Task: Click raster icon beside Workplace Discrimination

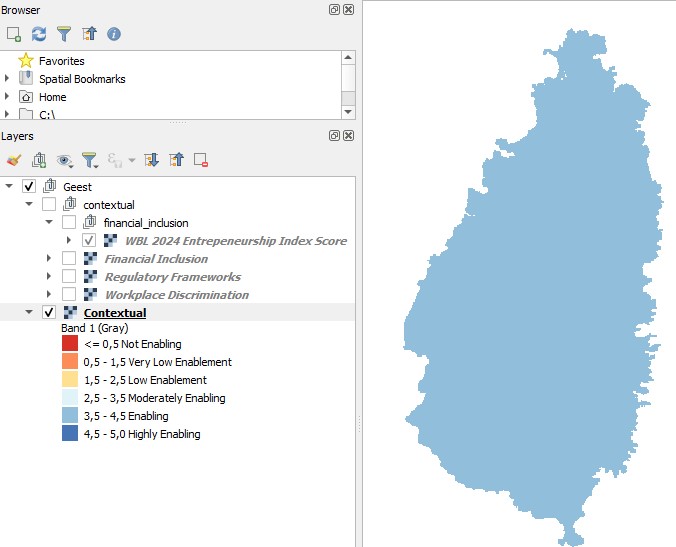Action: click(90, 294)
